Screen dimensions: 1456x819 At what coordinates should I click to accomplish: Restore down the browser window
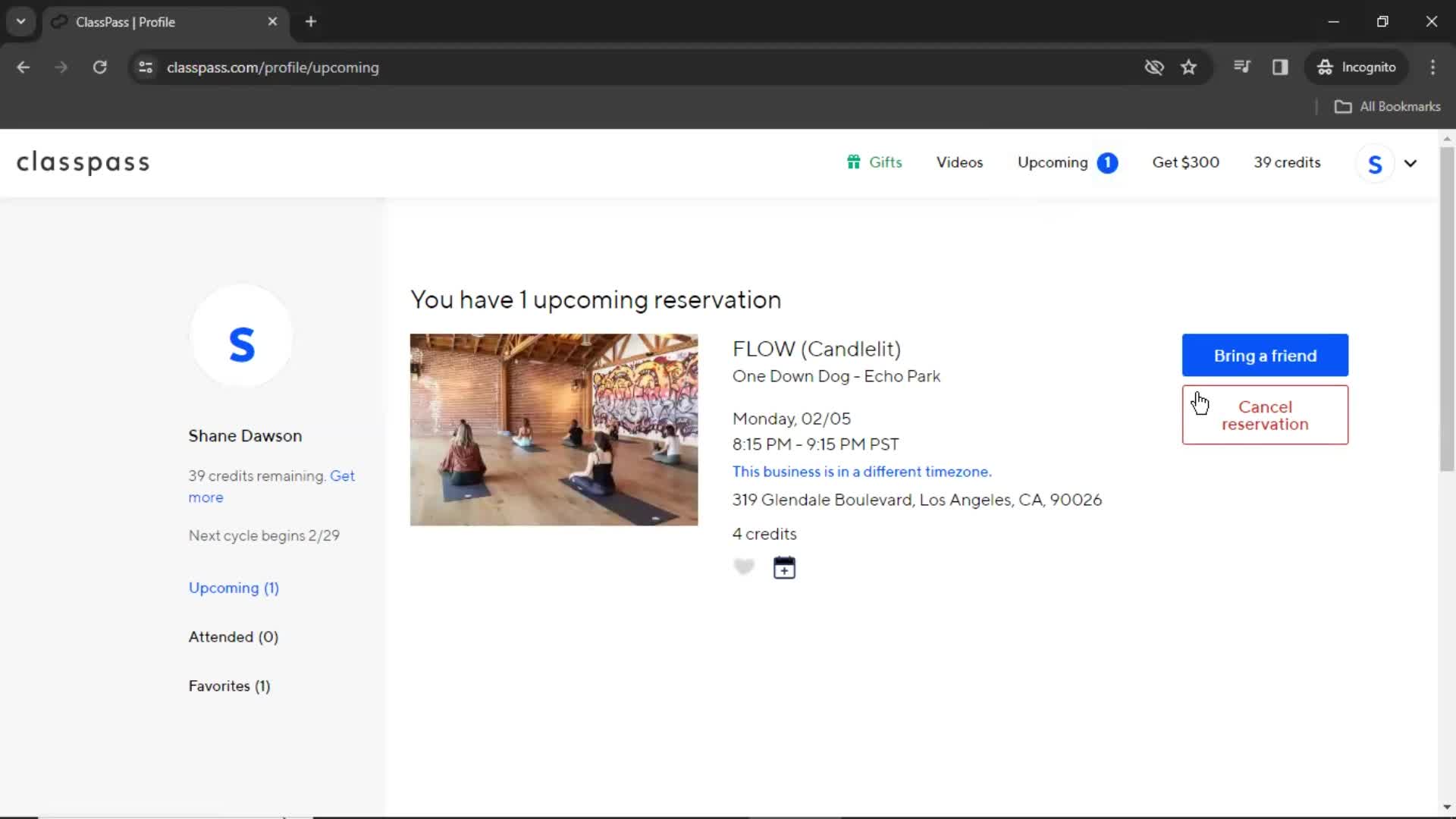1382,22
